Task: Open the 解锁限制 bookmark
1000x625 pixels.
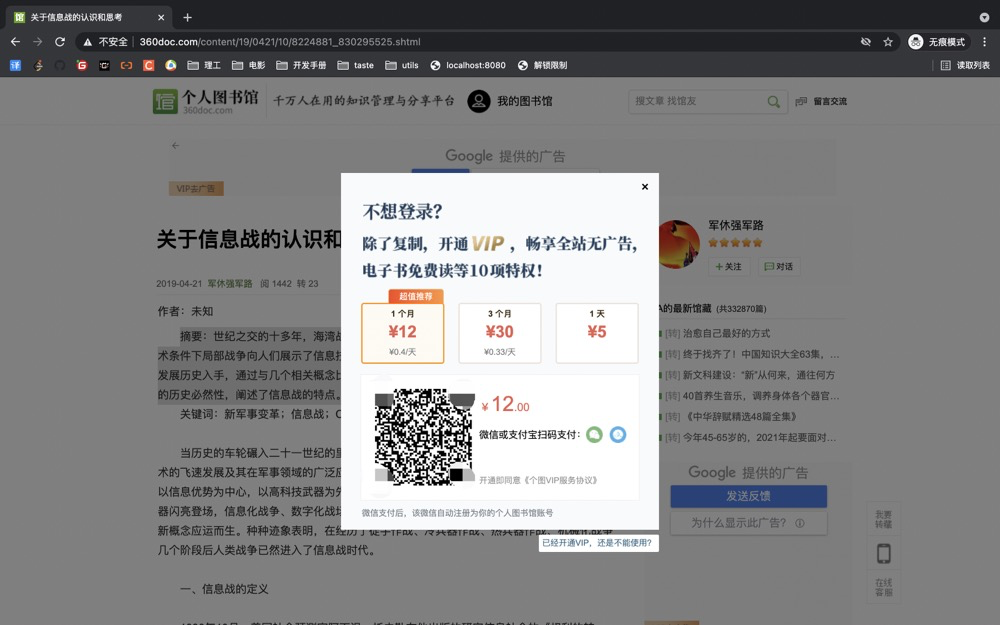Action: (542, 65)
